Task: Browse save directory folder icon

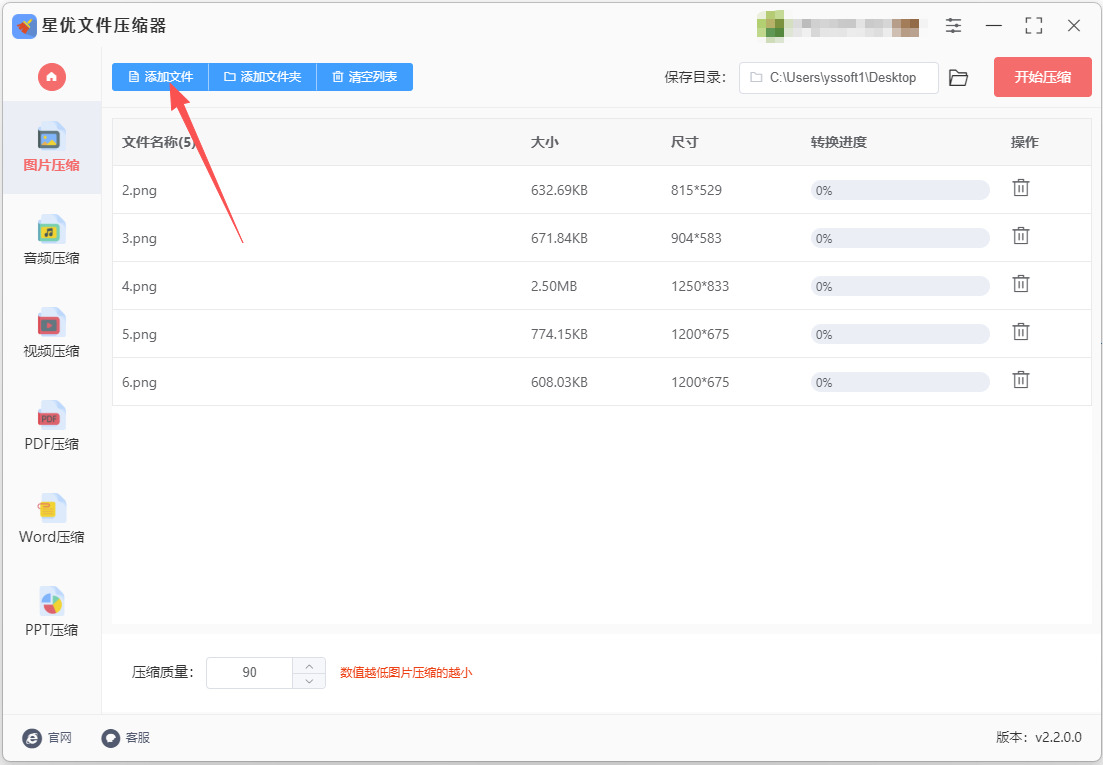Action: pyautogui.click(x=958, y=77)
